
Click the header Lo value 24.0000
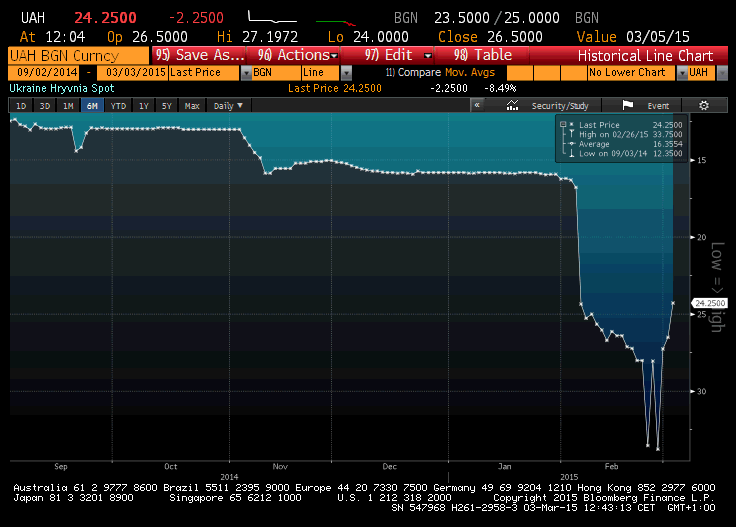(381, 37)
